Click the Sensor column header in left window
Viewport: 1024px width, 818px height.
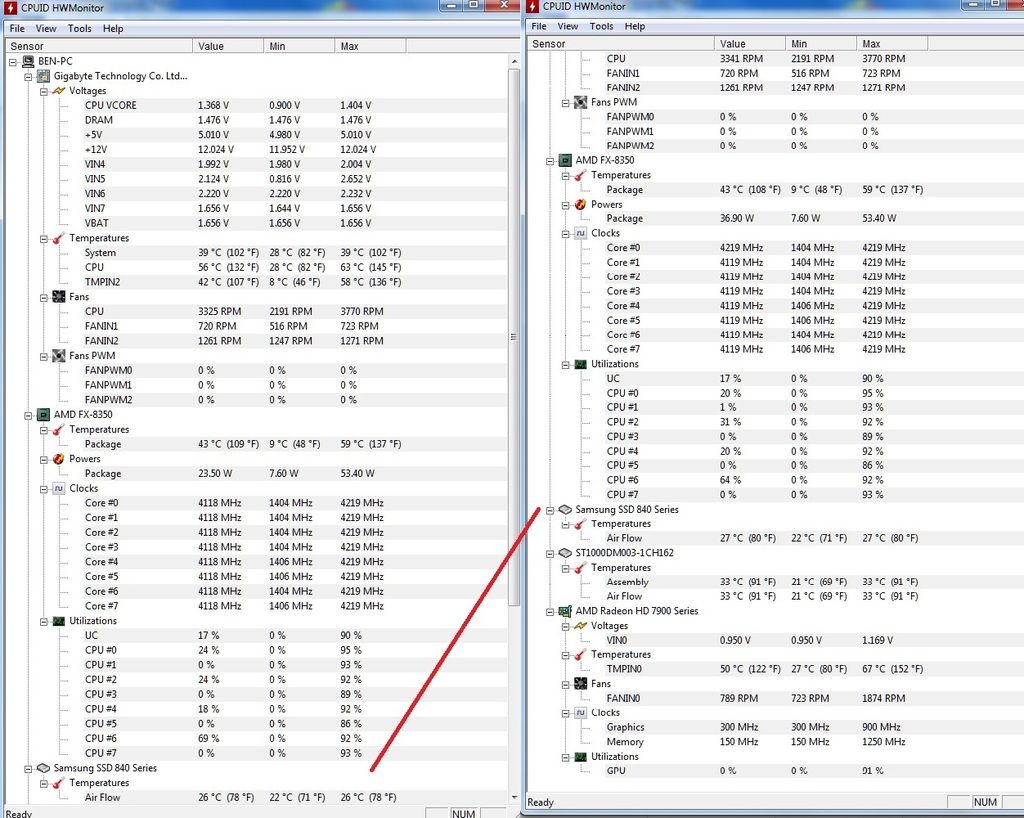pyautogui.click(x=99, y=46)
